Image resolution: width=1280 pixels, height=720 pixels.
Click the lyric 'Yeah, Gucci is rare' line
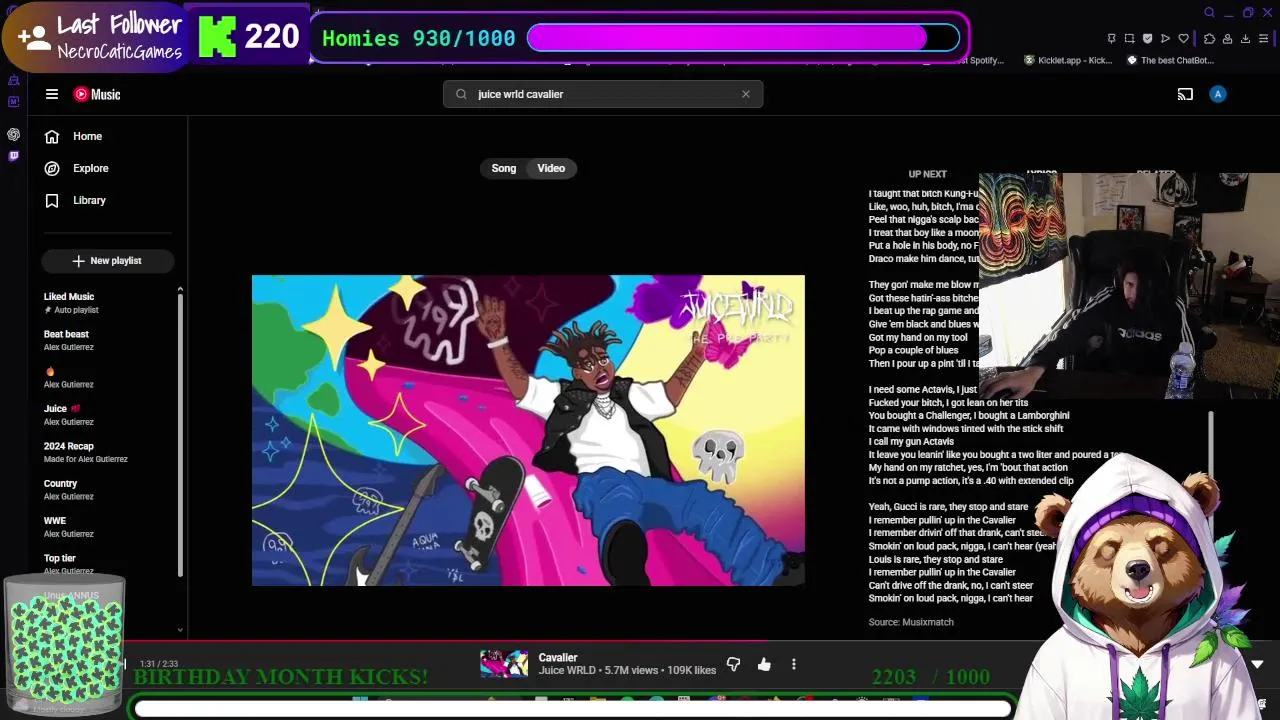[x=948, y=507]
